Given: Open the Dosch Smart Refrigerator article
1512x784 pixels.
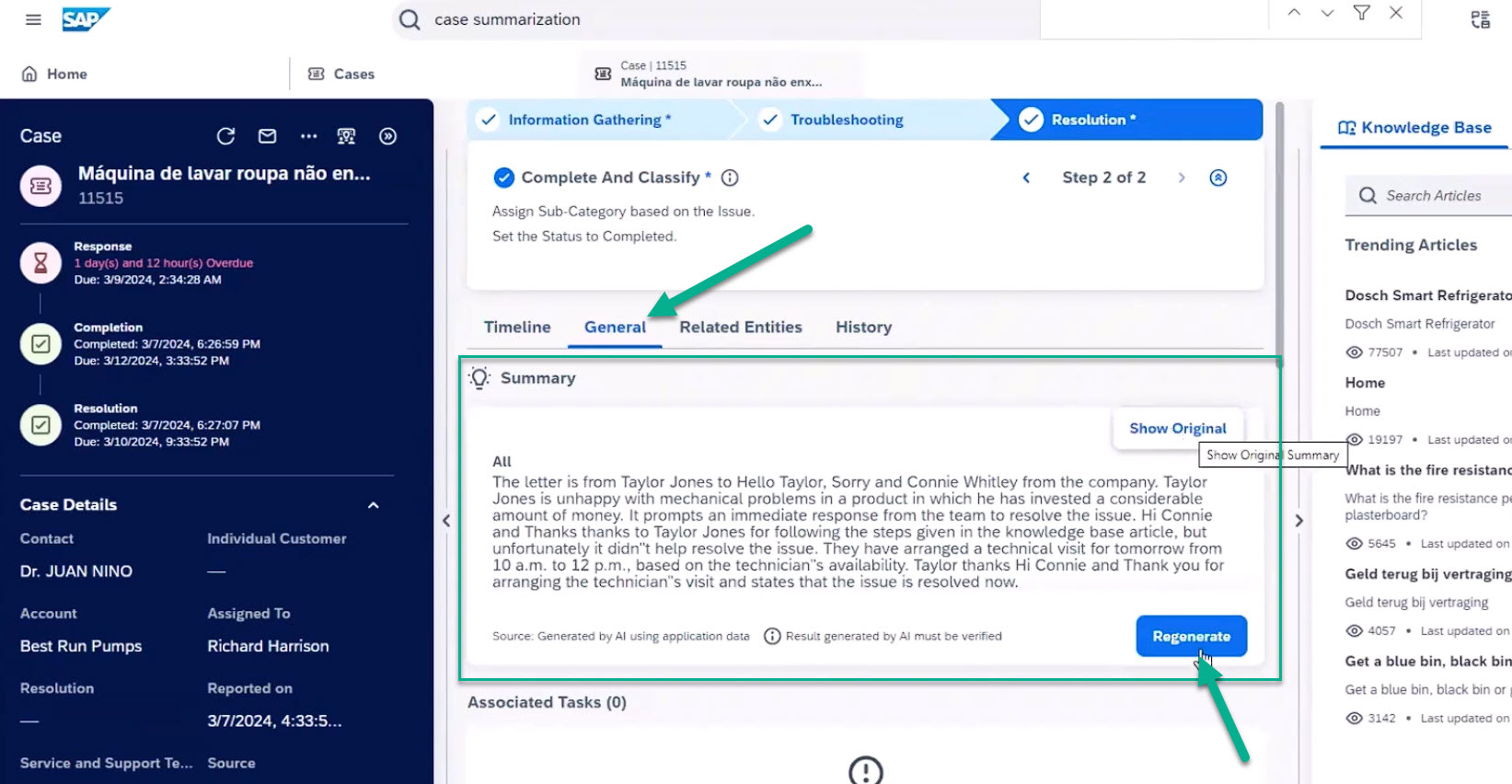Looking at the screenshot, I should pyautogui.click(x=1428, y=295).
